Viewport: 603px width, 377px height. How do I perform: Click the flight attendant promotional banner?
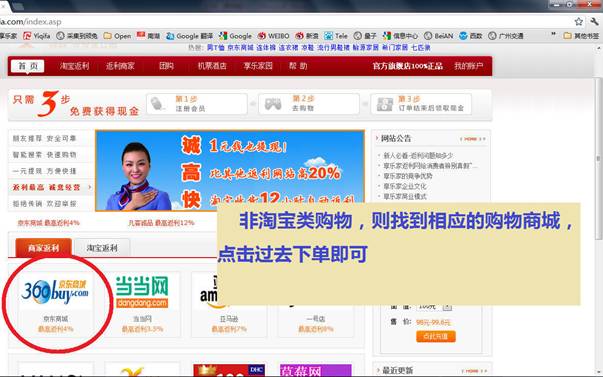tap(230, 170)
